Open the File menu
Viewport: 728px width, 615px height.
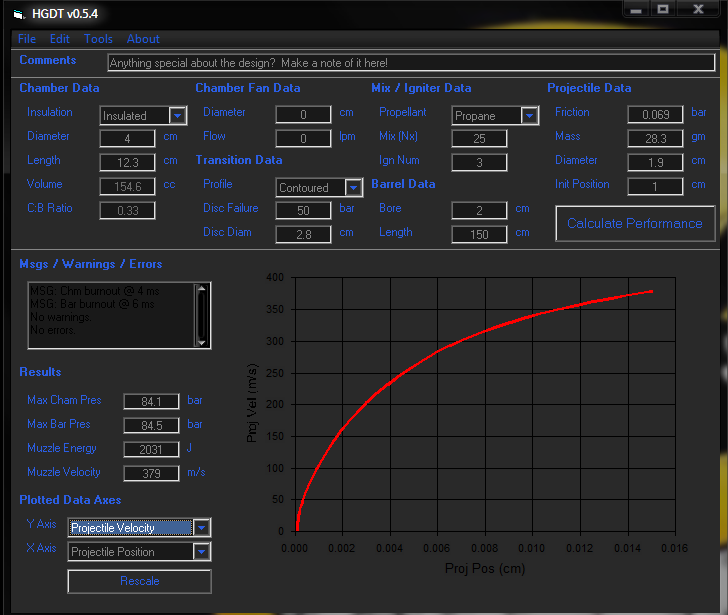pos(27,39)
